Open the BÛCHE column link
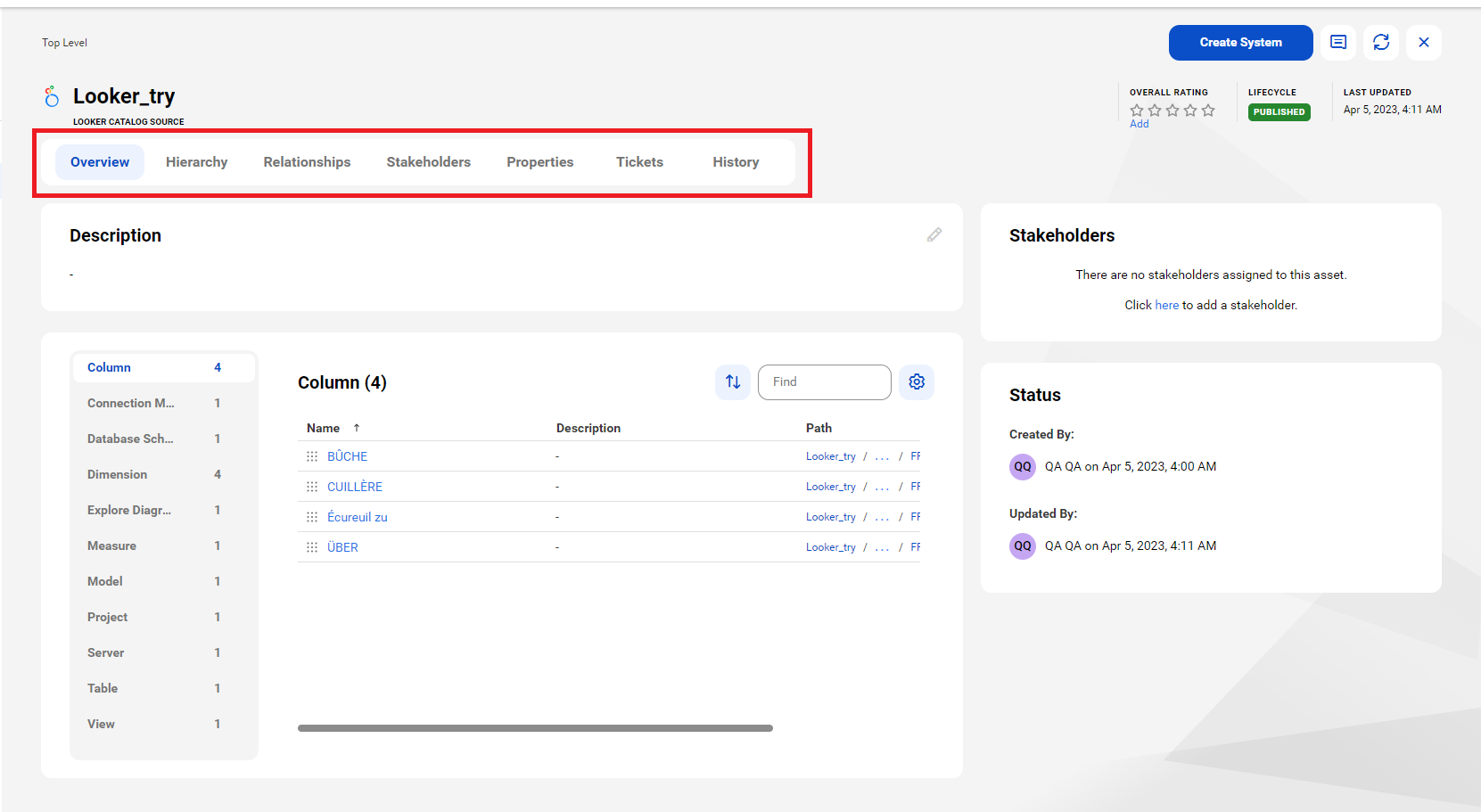 pyautogui.click(x=348, y=456)
